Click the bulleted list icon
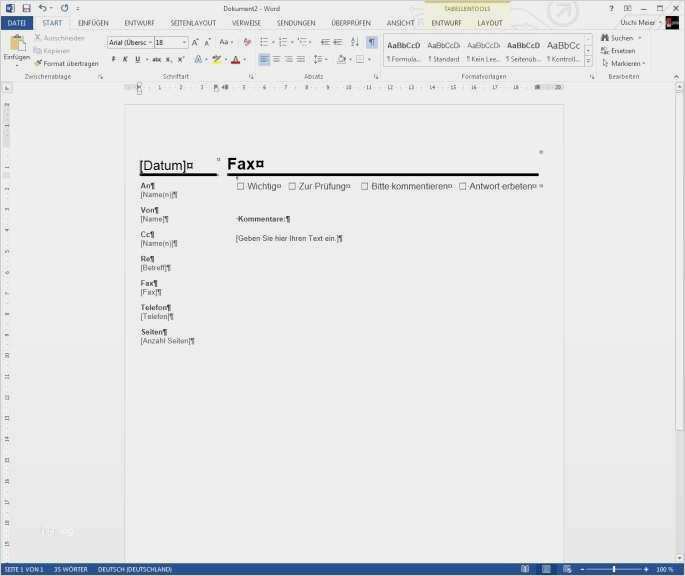This screenshot has width=685, height=576. (263, 42)
